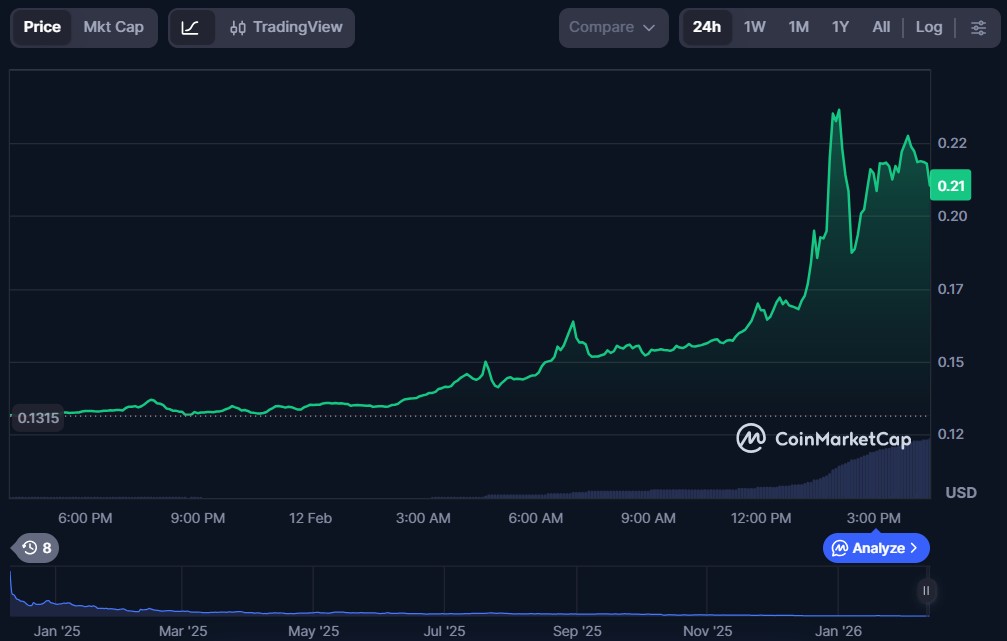1007x641 pixels.
Task: Switch to line chart view icon
Action: coord(191,28)
